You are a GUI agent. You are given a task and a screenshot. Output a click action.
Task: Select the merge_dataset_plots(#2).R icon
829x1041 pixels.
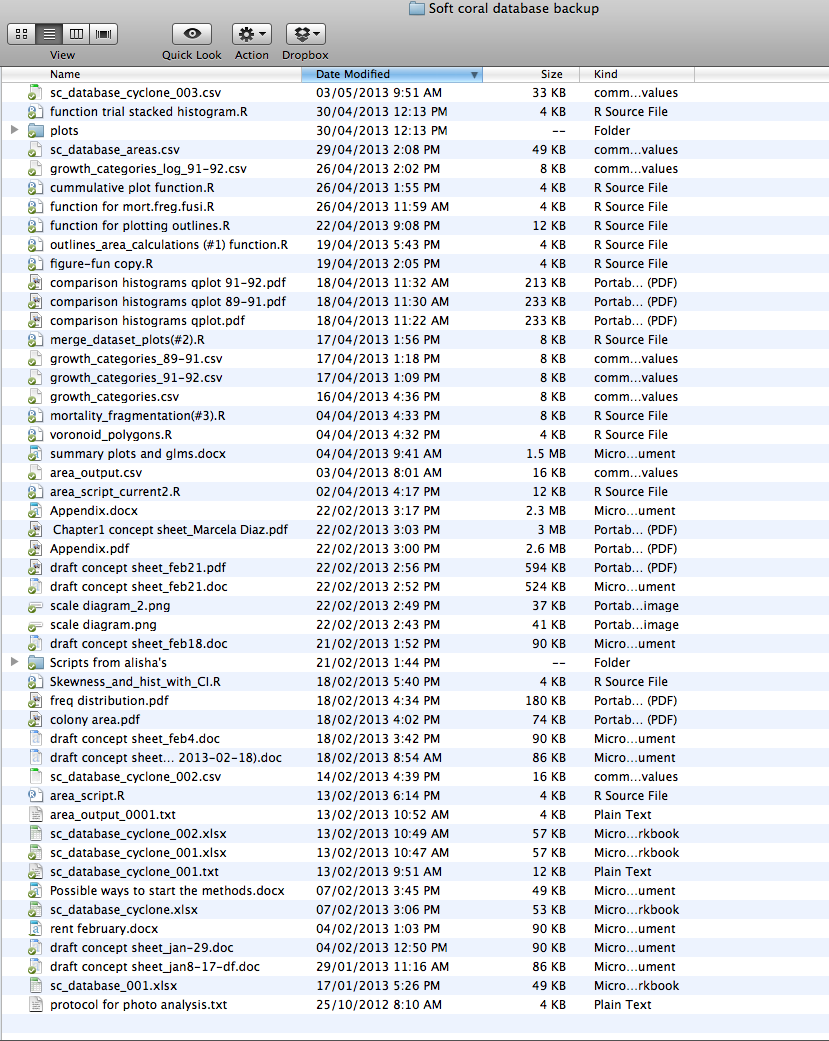click(35, 340)
